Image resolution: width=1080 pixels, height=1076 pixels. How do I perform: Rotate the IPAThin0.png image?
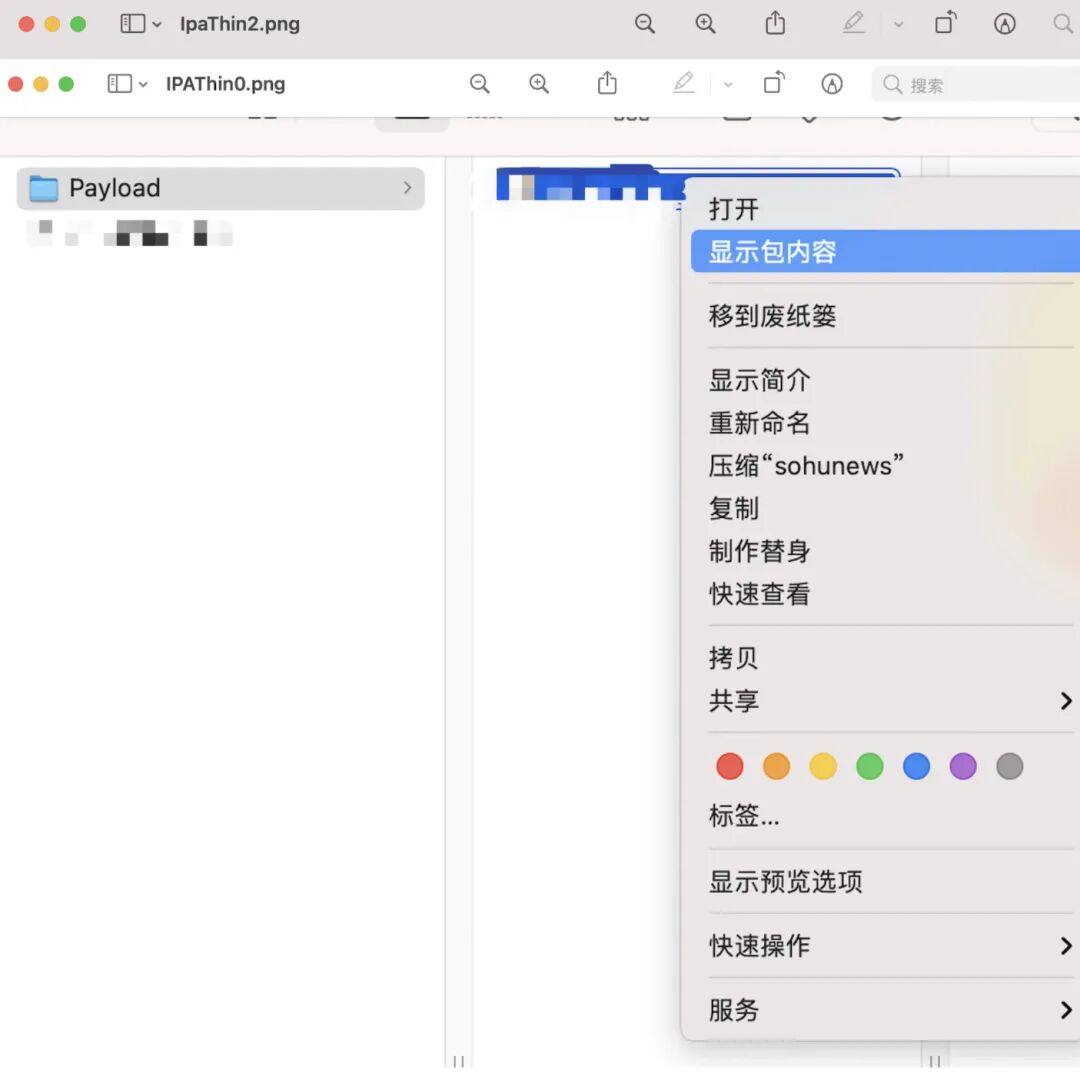tap(774, 83)
